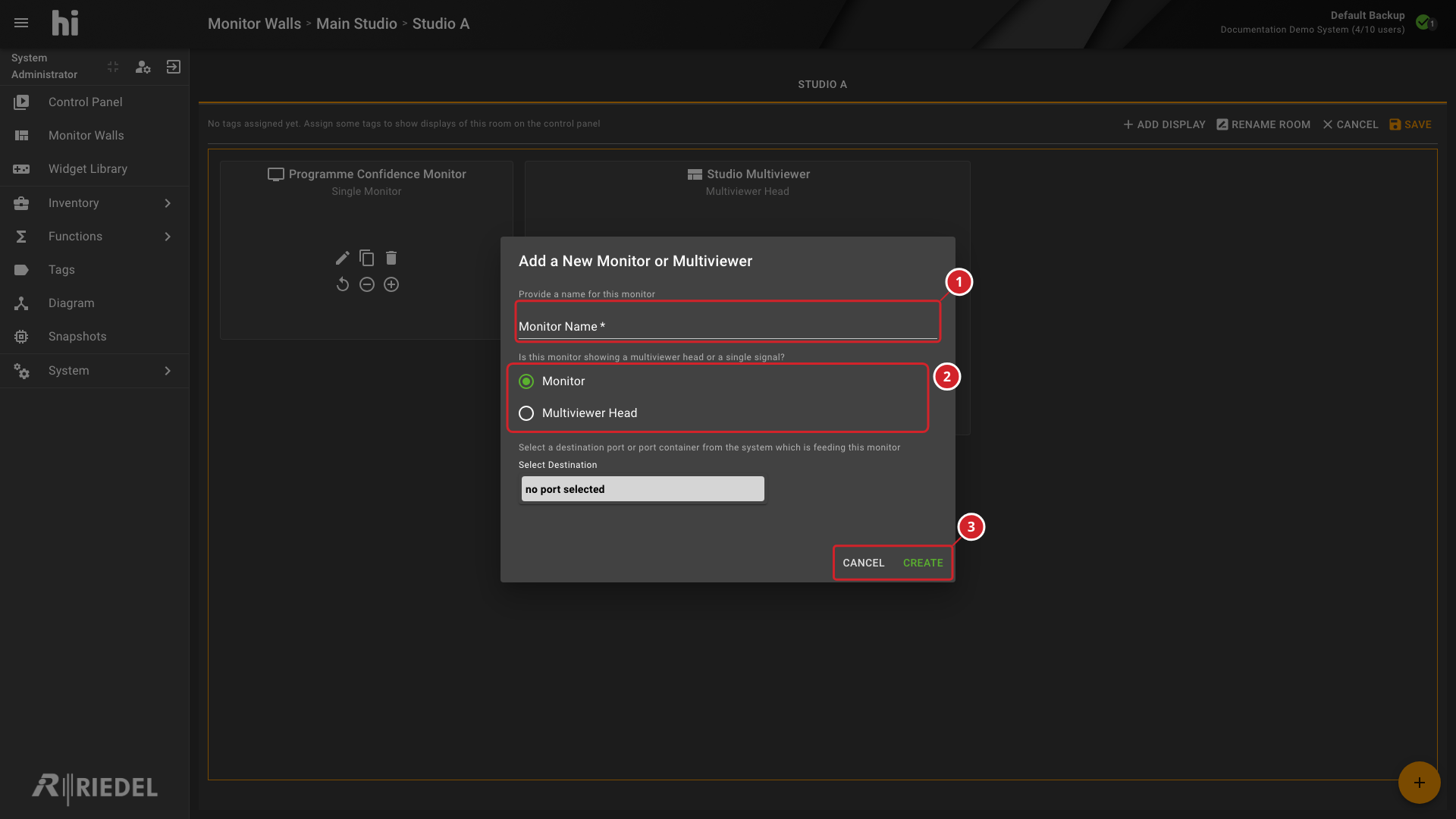Click Cancel in the room toolbar
Viewport: 1456px width, 819px height.
tap(1351, 124)
